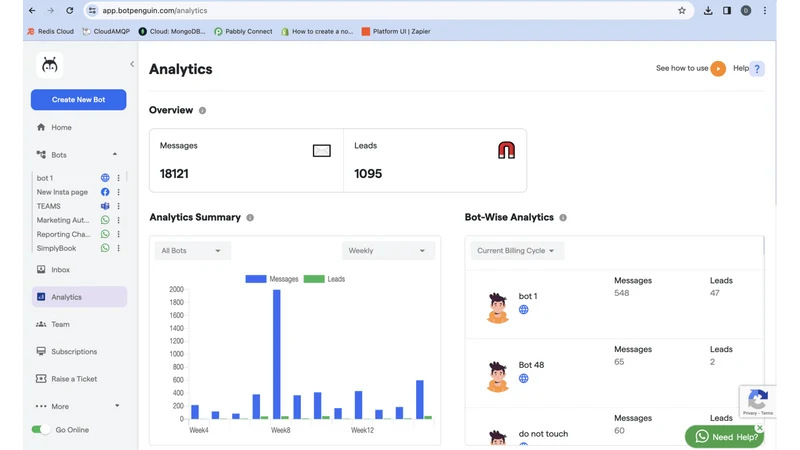This screenshot has width=800, height=450.
Task: Open the Need Help? WhatsApp chat button
Action: [x=724, y=437]
